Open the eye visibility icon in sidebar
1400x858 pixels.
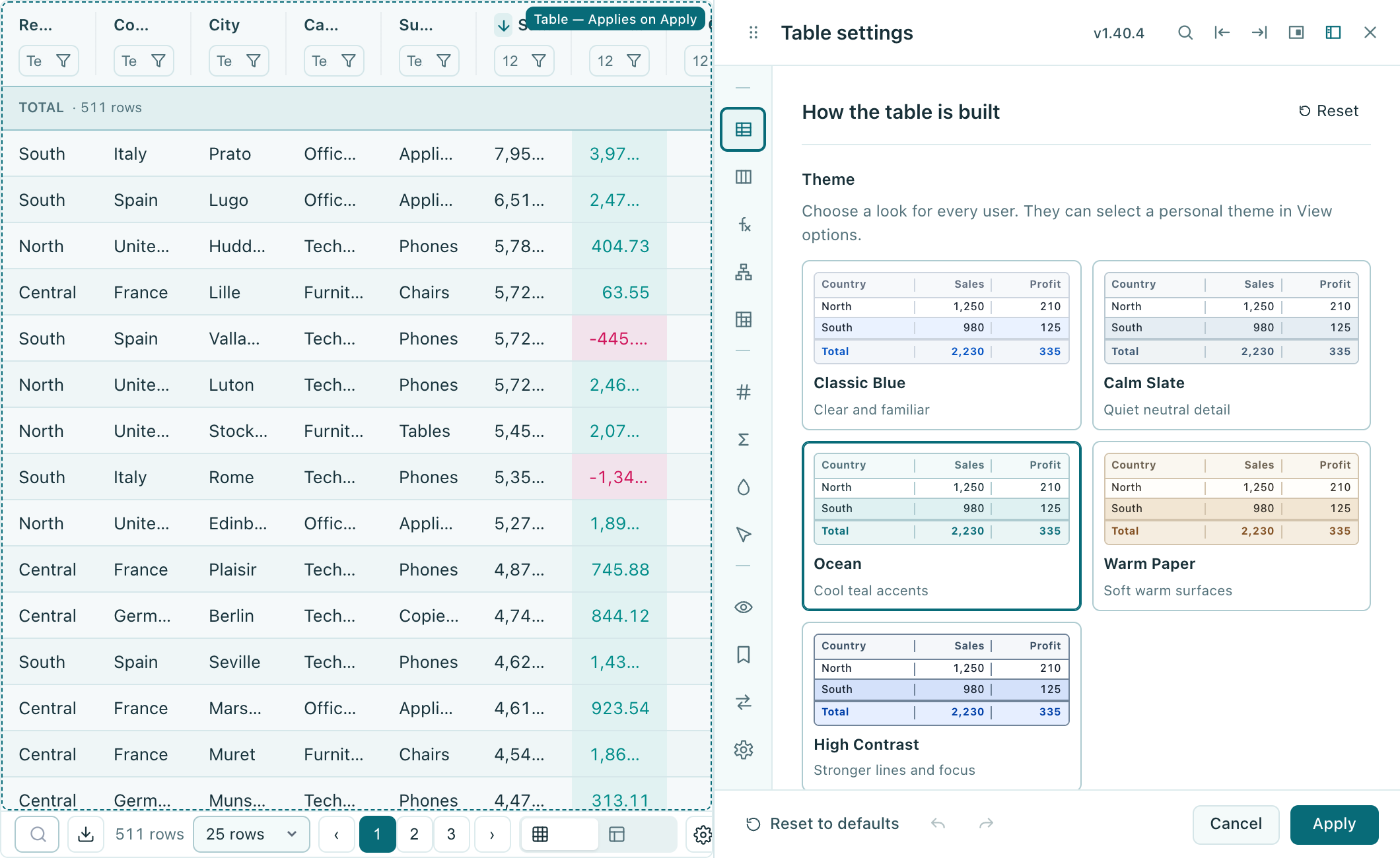[x=743, y=607]
